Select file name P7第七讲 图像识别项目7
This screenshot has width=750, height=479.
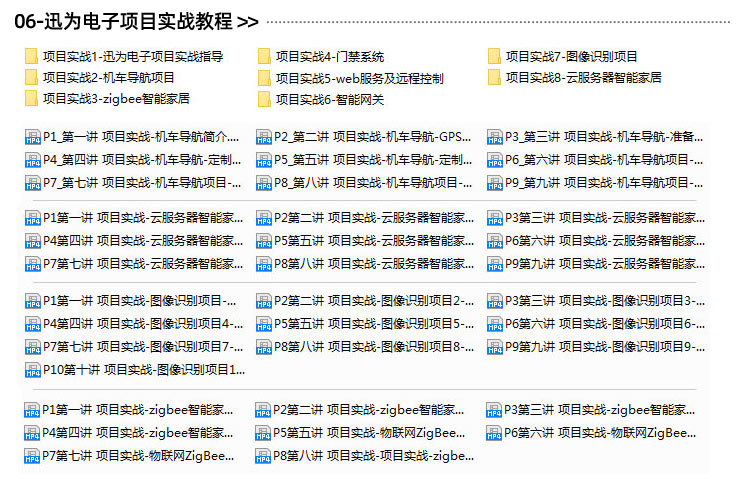[x=143, y=347]
